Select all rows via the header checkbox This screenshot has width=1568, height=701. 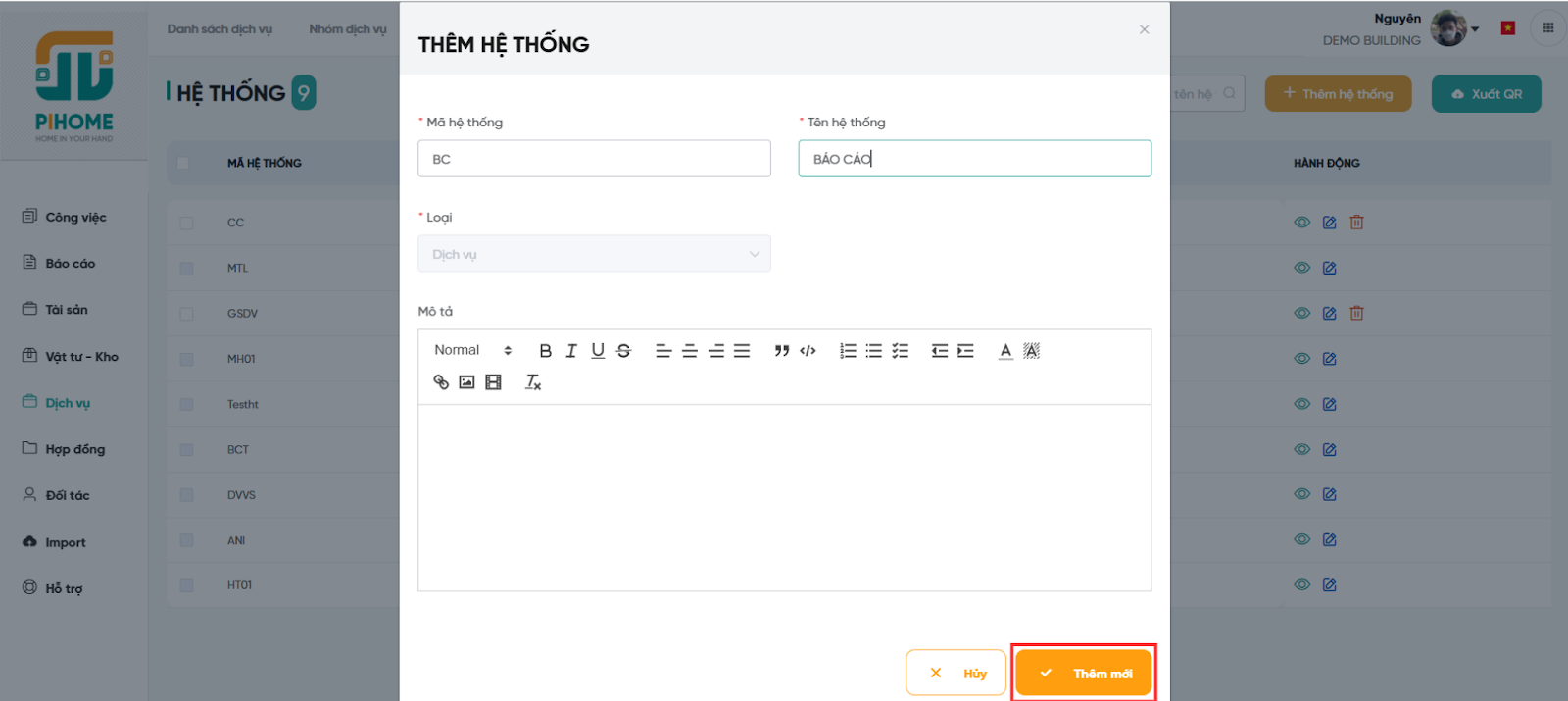click(x=183, y=163)
